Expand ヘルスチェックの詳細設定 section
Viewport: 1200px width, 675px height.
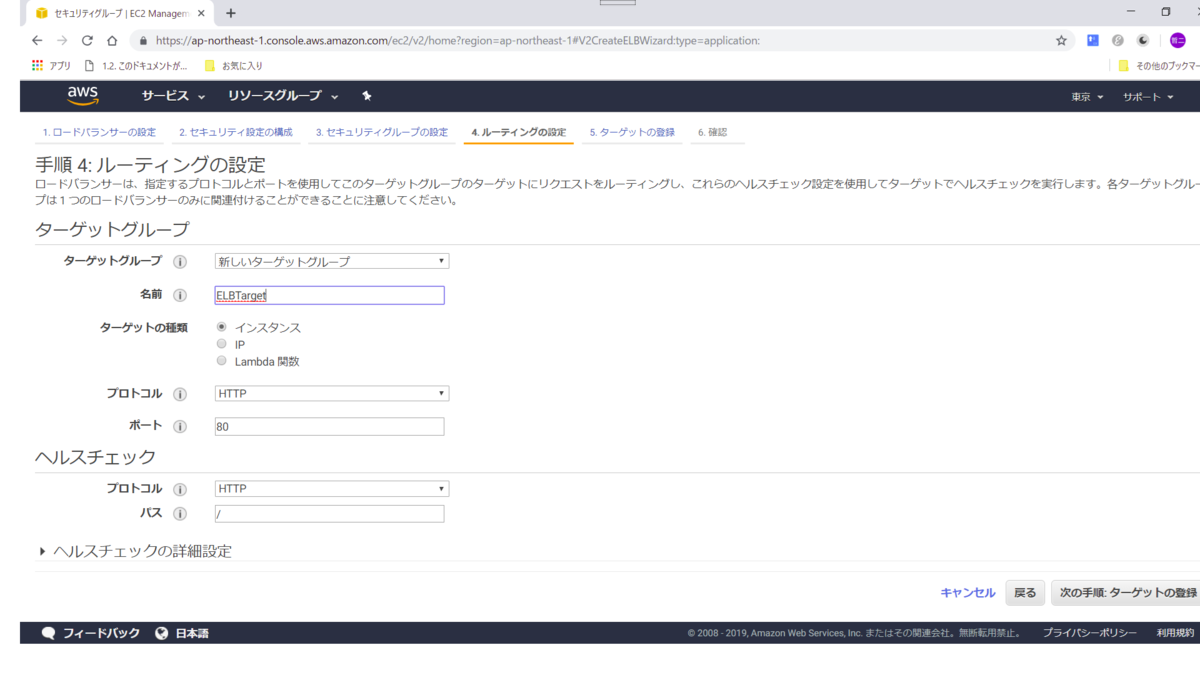pos(135,551)
